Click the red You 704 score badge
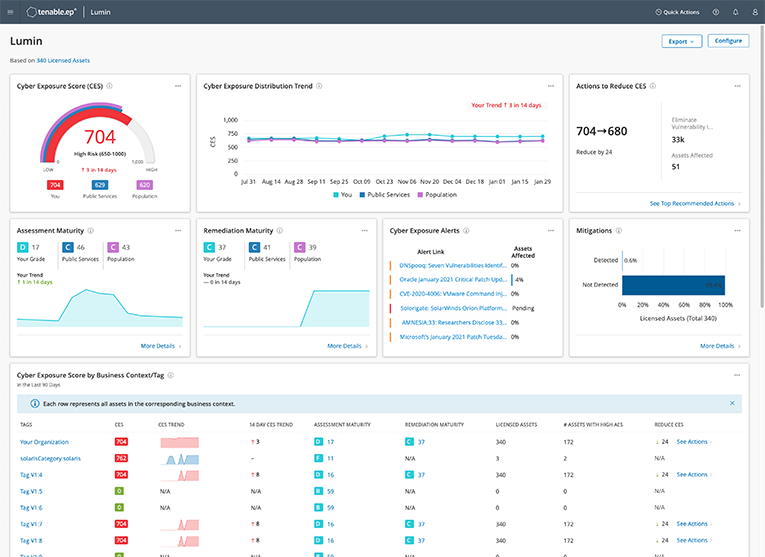Viewport: 765px width, 557px height. pyautogui.click(x=55, y=185)
